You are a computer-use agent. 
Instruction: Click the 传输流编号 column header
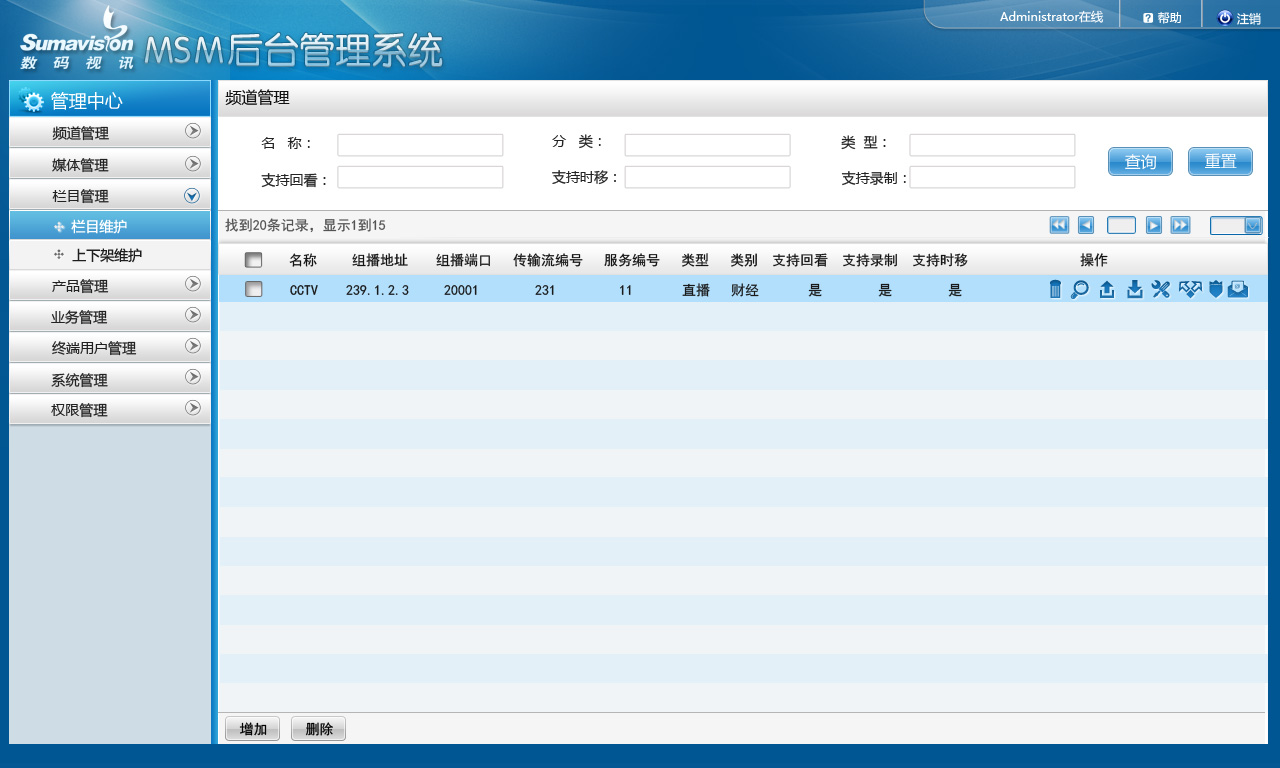pyautogui.click(x=548, y=260)
